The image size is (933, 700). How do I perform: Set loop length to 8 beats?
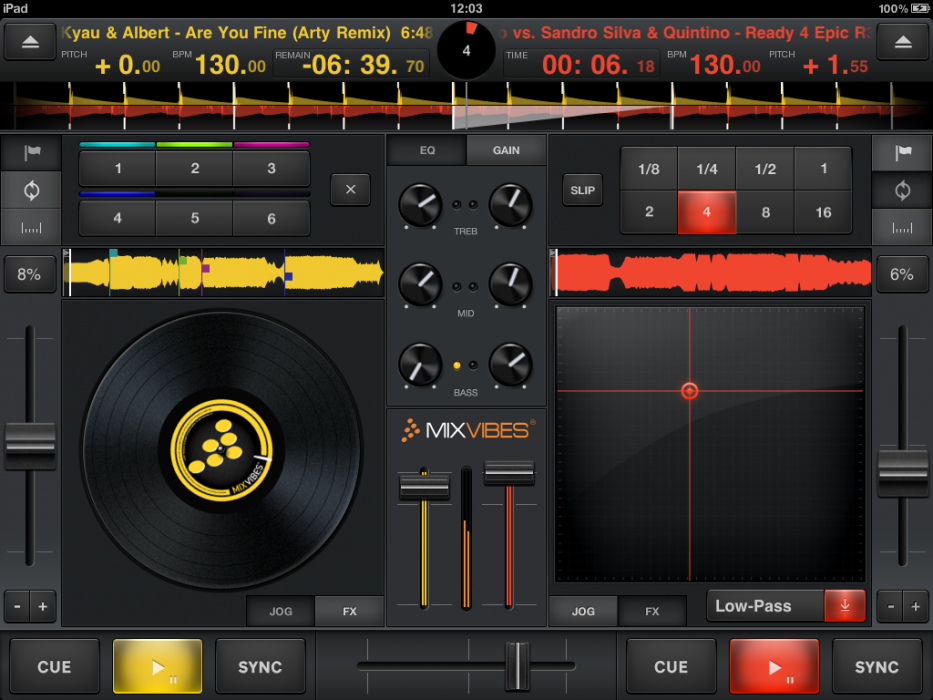pos(765,212)
